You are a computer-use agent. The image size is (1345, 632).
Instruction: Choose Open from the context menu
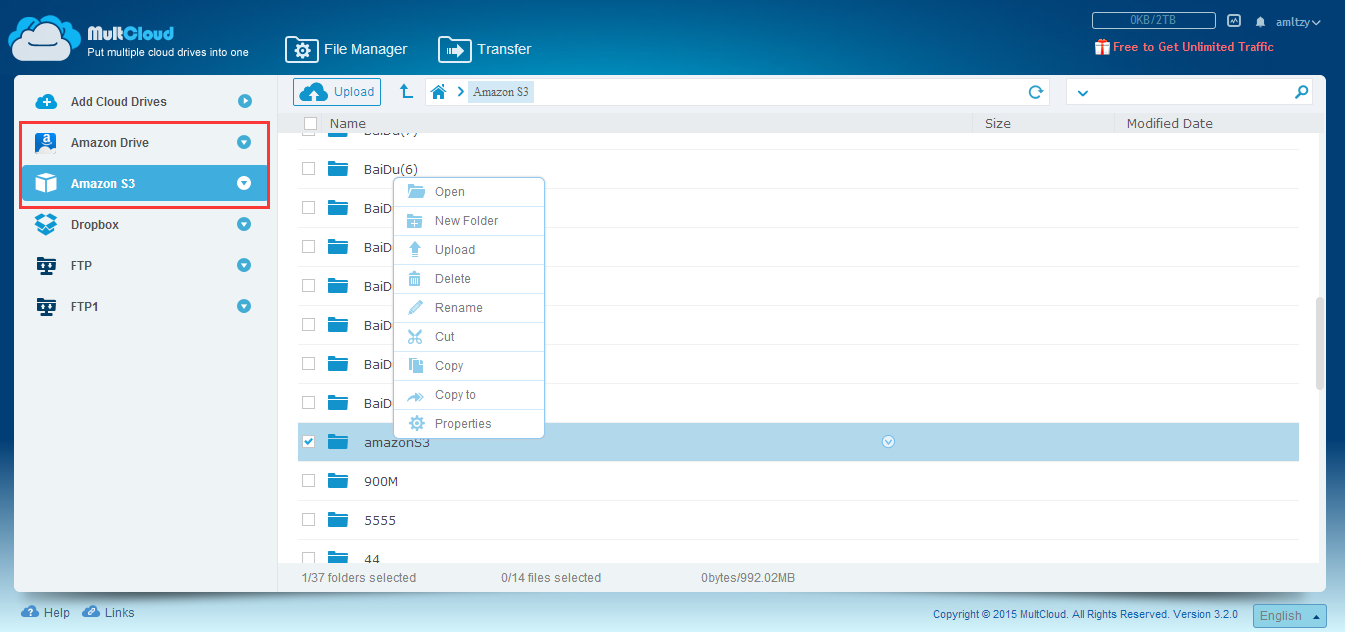469,192
